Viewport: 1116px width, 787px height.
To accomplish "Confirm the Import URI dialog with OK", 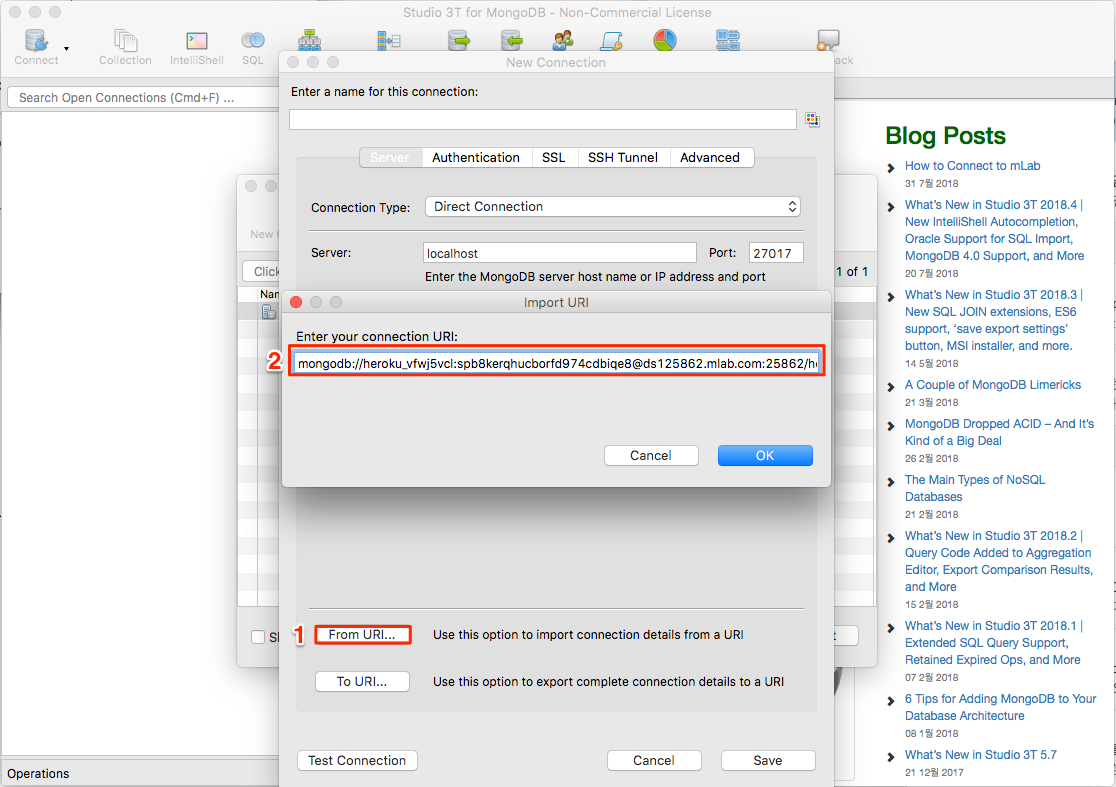I will pyautogui.click(x=765, y=455).
